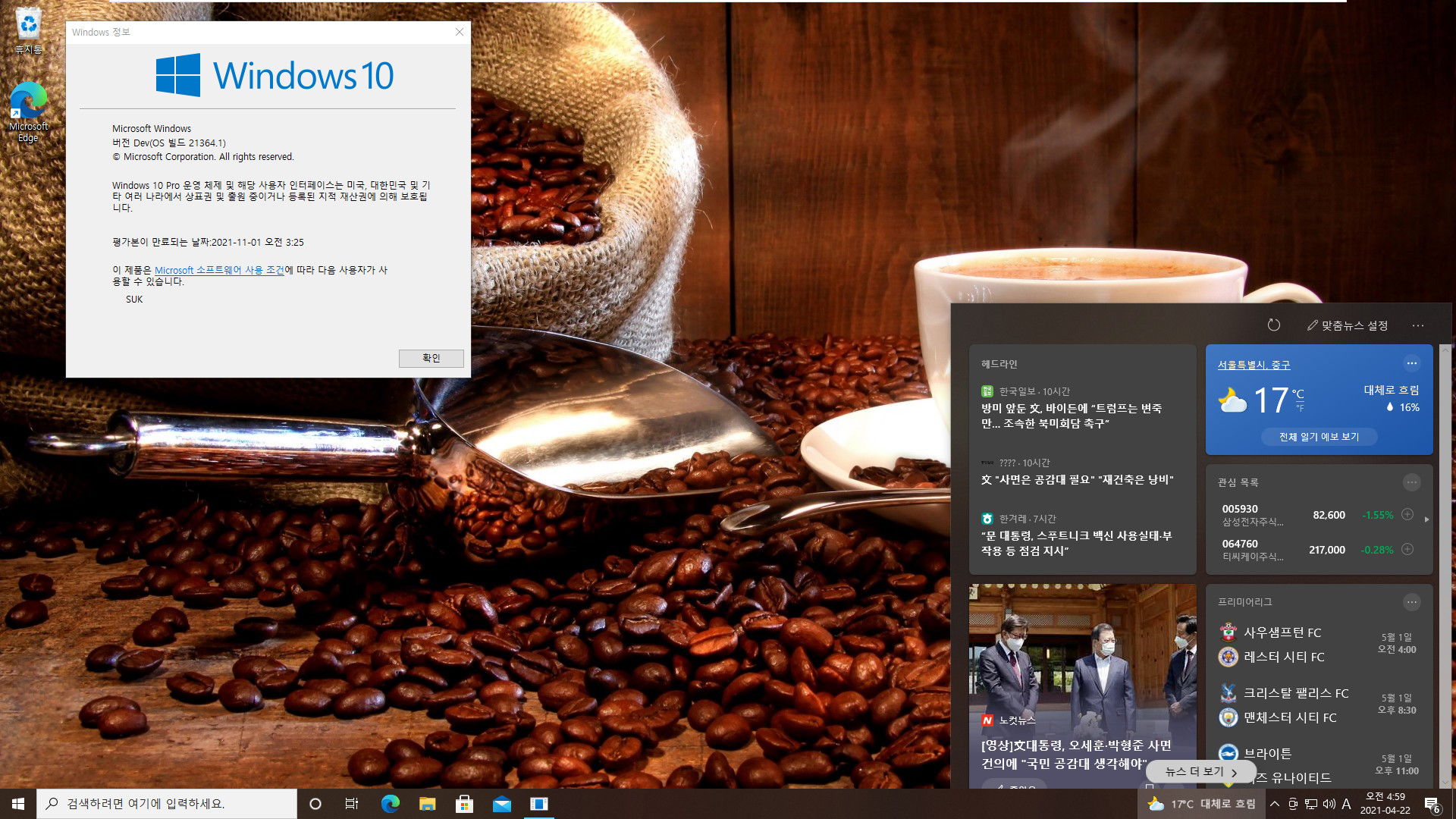This screenshot has height=819, width=1456.
Task: Click the taskbar search box
Action: click(167, 804)
